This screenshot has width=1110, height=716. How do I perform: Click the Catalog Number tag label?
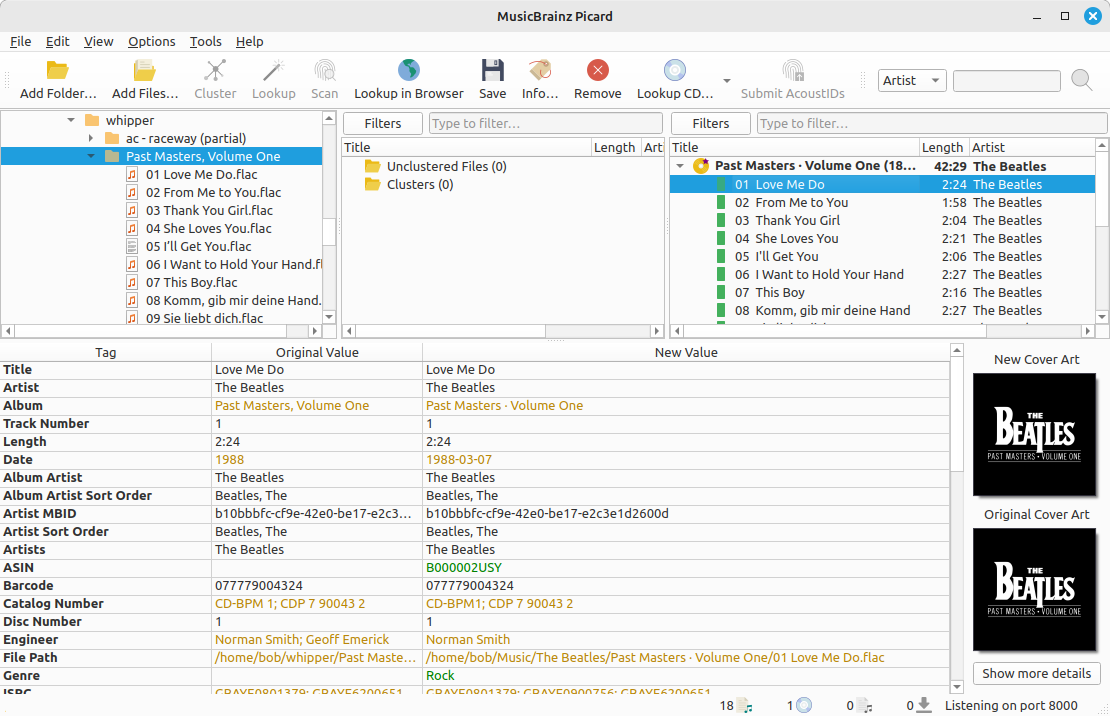[x=53, y=603]
